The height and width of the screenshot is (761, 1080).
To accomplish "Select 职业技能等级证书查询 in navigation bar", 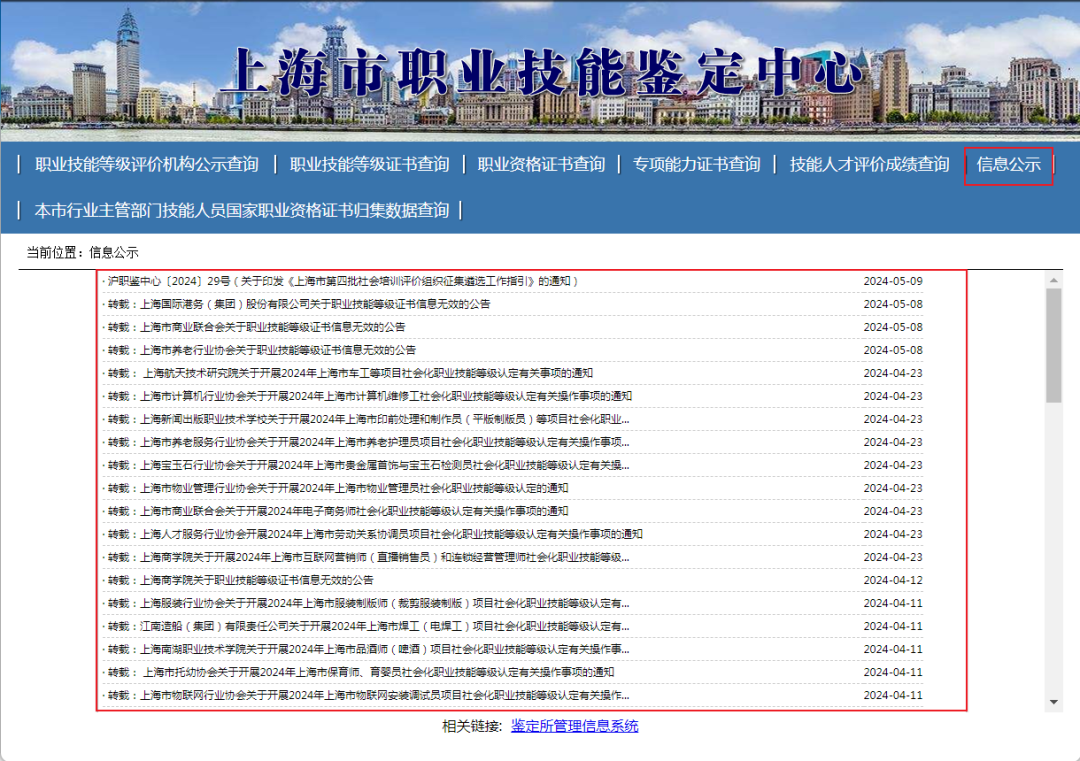I will [369, 165].
